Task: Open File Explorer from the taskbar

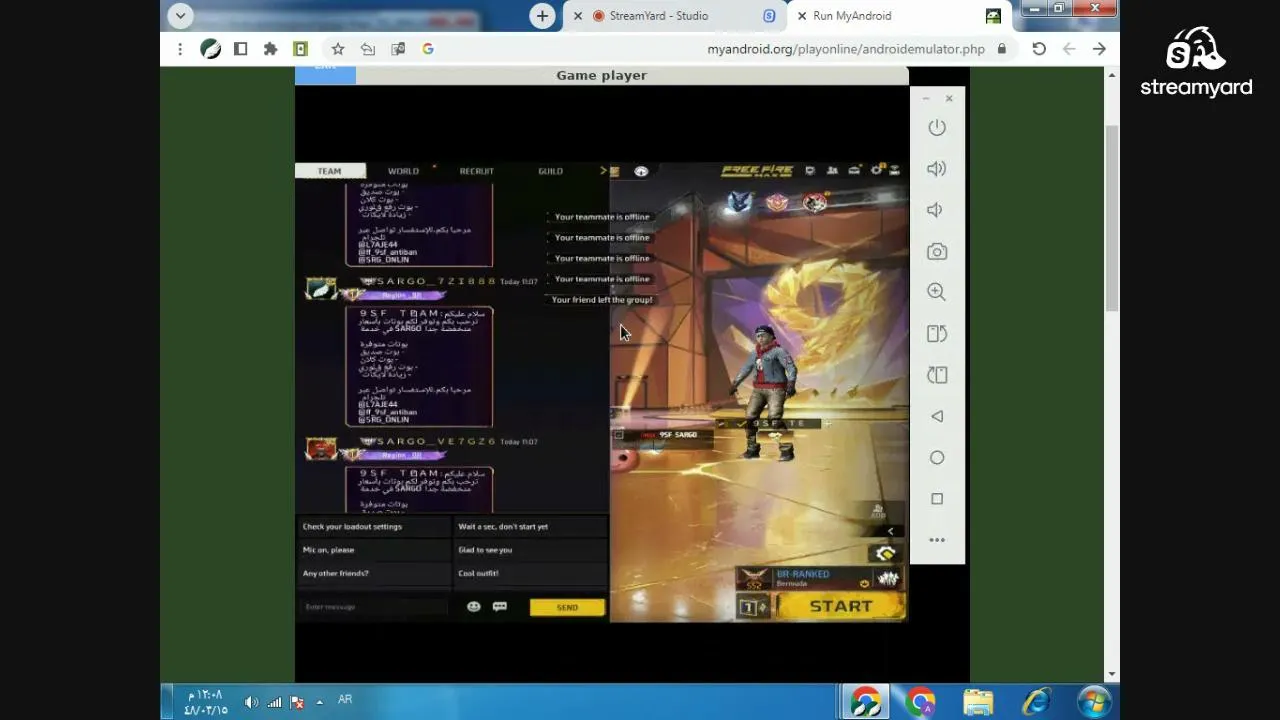Action: [x=979, y=702]
